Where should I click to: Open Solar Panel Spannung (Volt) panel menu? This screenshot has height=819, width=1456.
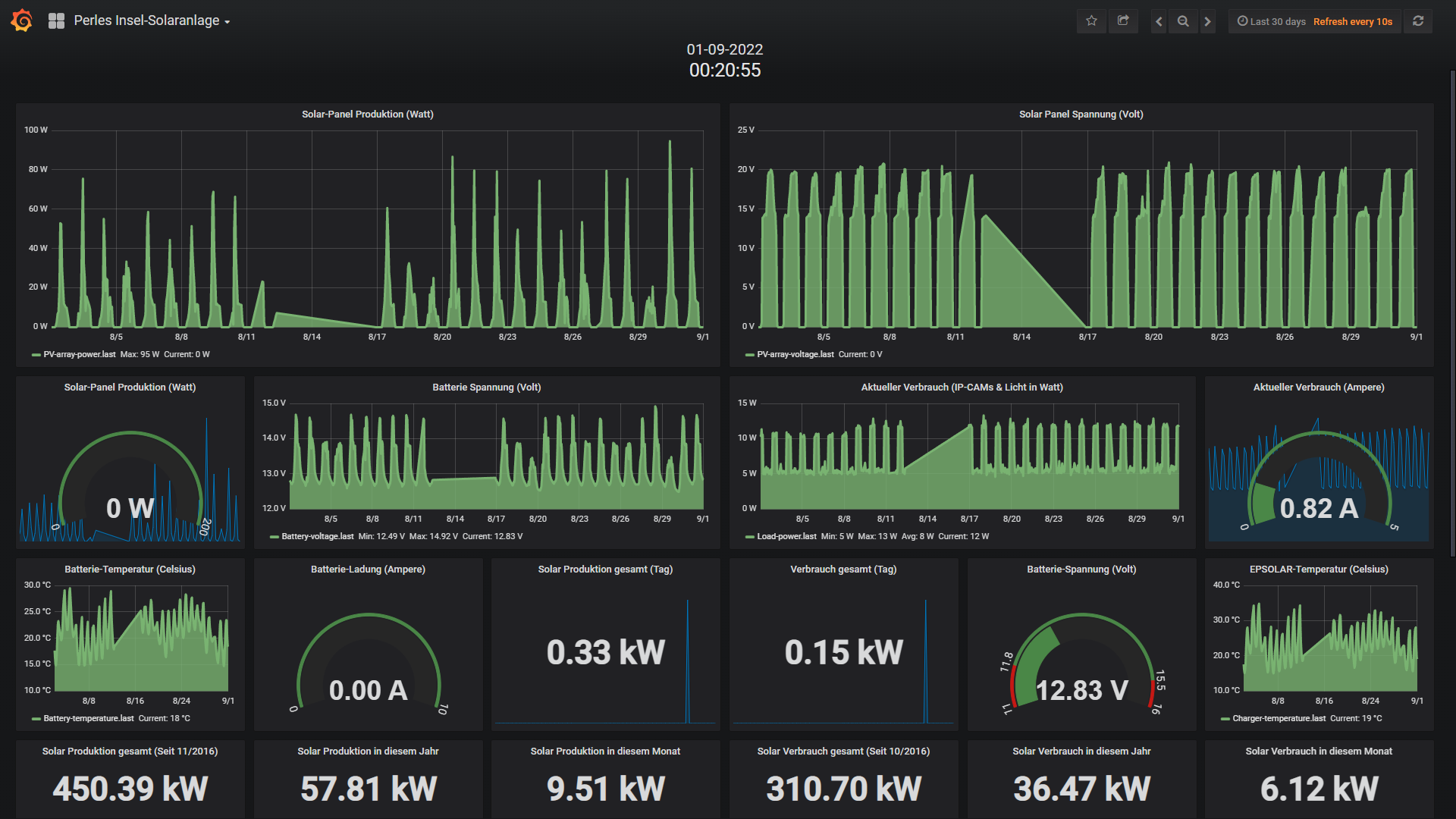pyautogui.click(x=1081, y=115)
